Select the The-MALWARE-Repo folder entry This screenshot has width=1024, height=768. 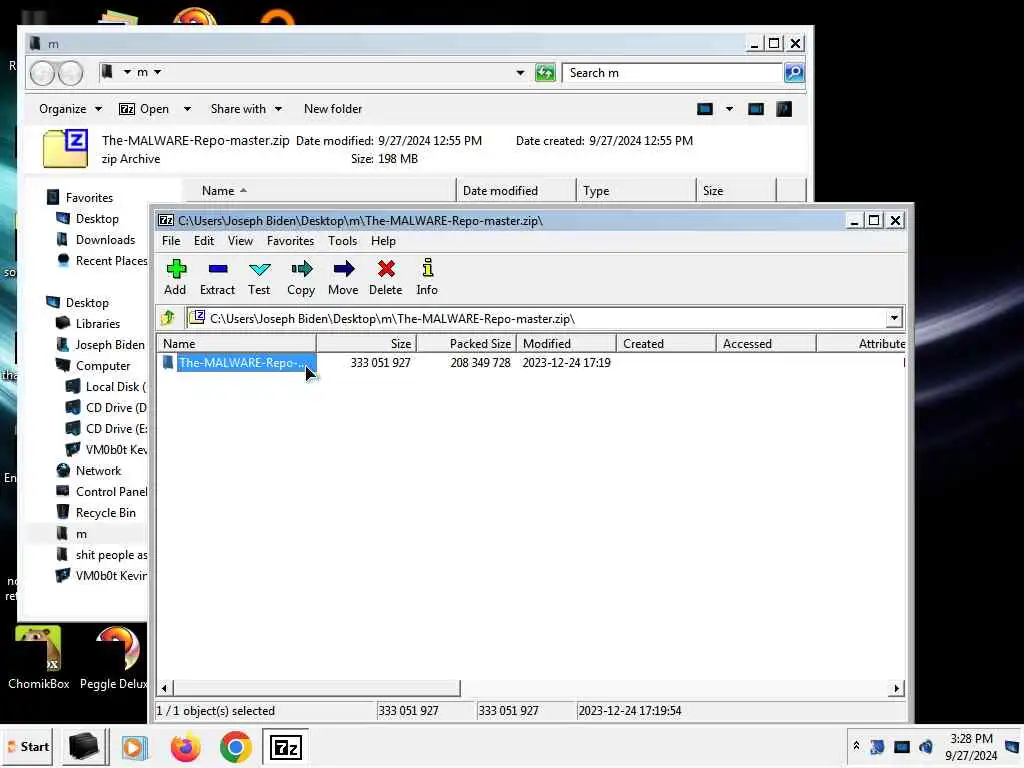pos(239,362)
